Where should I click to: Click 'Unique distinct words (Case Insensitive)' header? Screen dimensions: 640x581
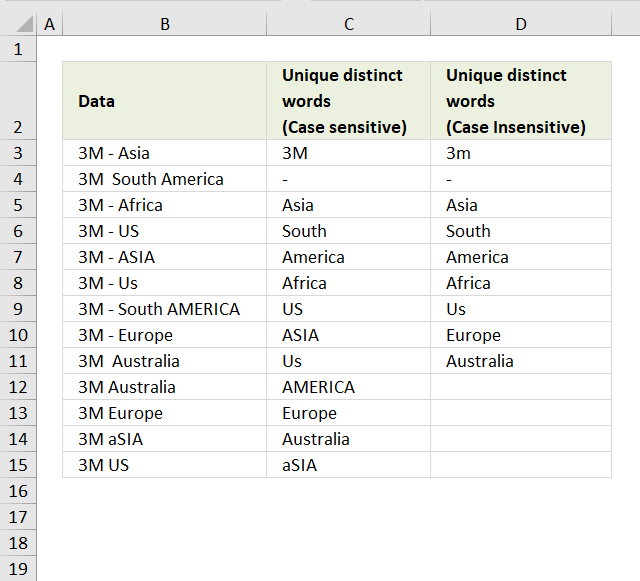point(521,101)
